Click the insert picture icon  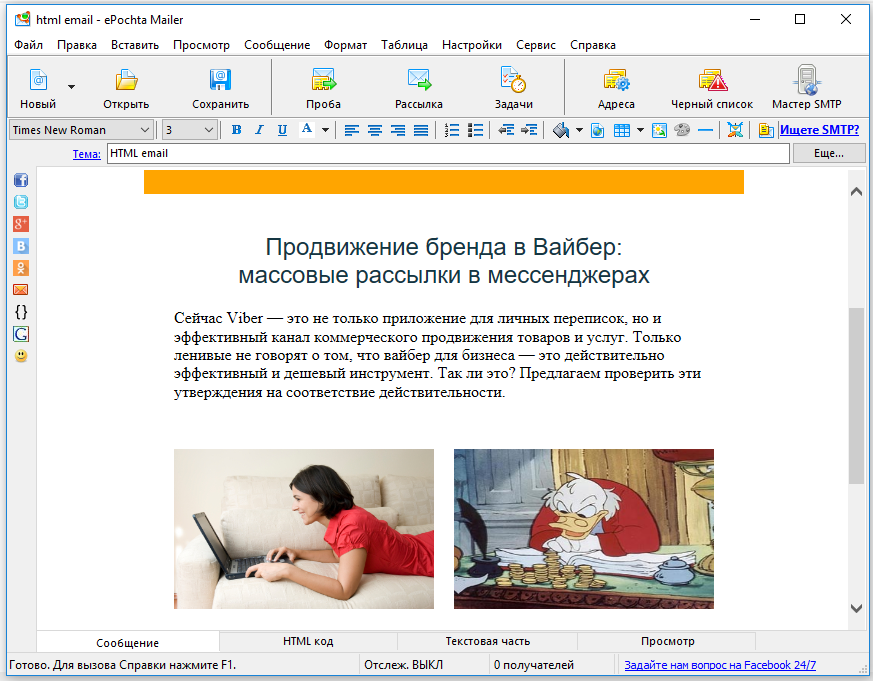tap(659, 130)
